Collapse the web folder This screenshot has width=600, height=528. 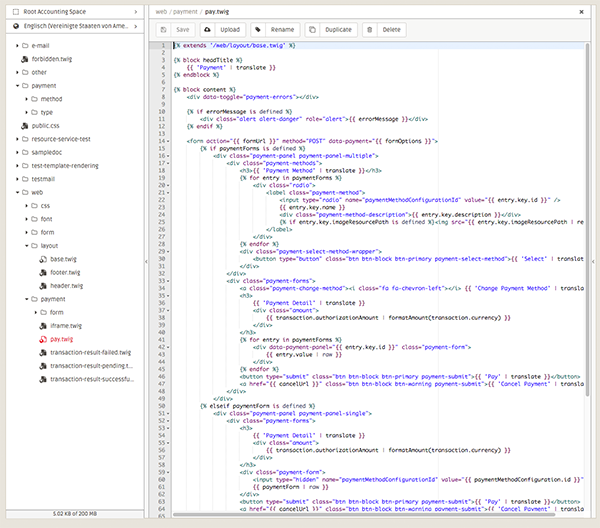pyautogui.click(x=15, y=191)
